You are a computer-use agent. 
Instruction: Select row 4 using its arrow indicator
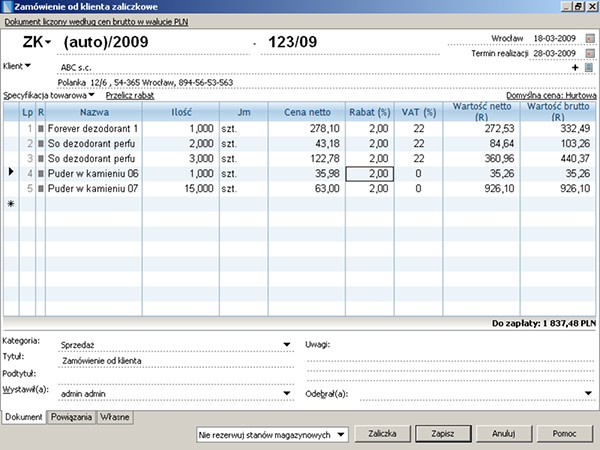(10, 173)
